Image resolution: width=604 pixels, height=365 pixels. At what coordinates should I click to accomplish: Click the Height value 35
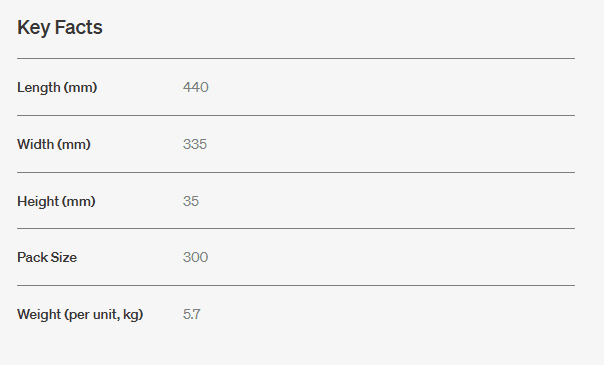(x=191, y=201)
